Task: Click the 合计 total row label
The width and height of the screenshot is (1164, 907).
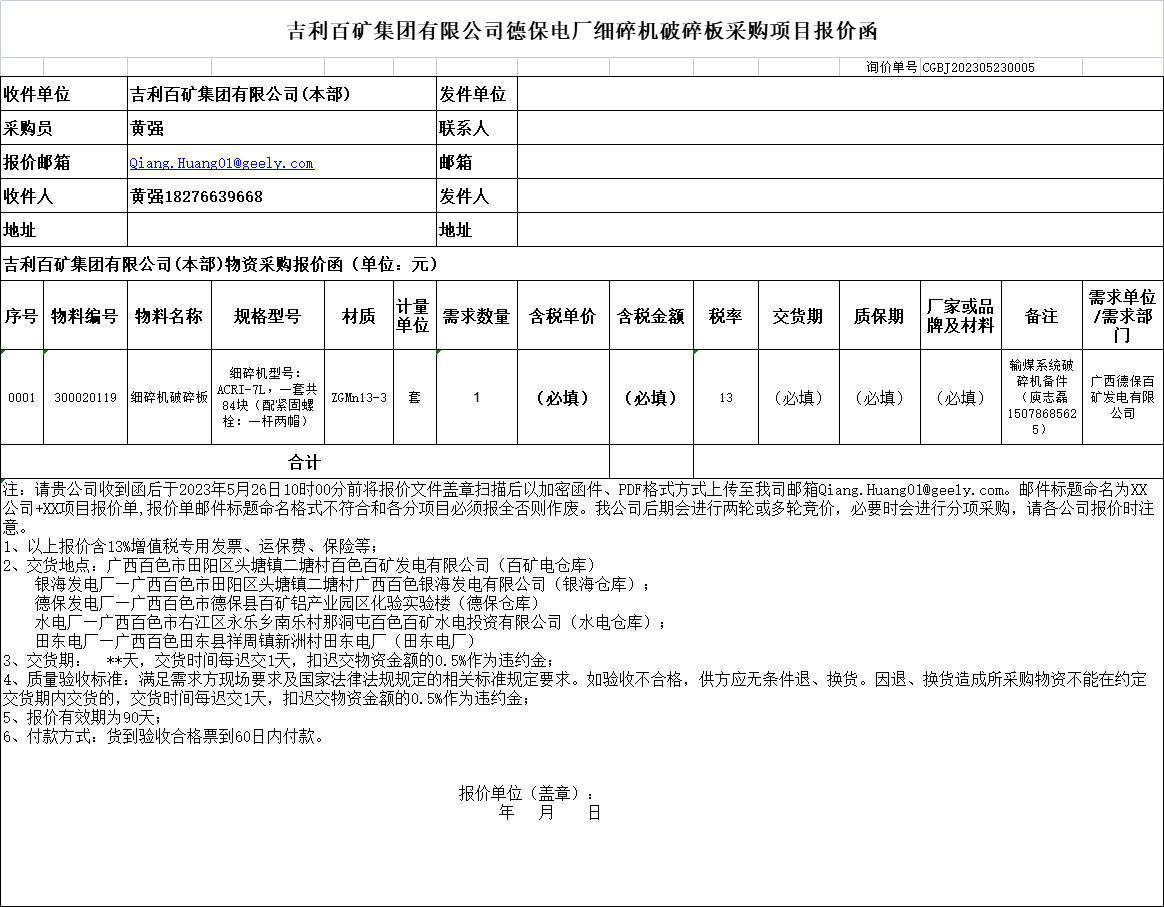Action: pos(304,462)
